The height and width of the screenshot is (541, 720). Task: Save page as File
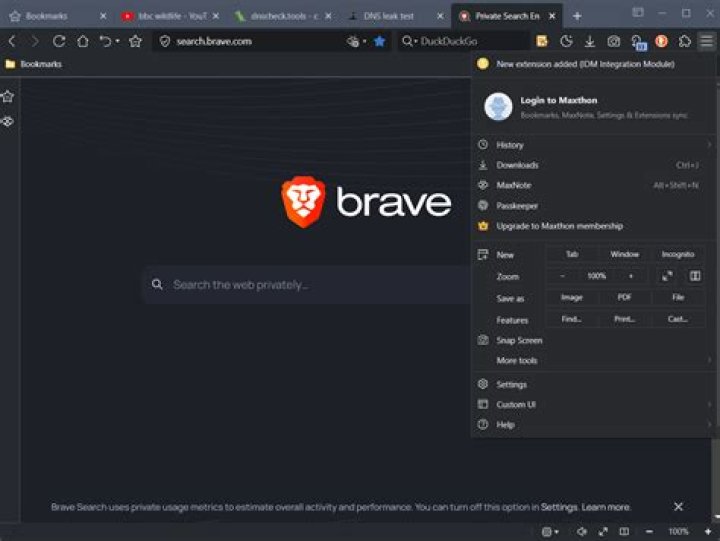pyautogui.click(x=678, y=298)
